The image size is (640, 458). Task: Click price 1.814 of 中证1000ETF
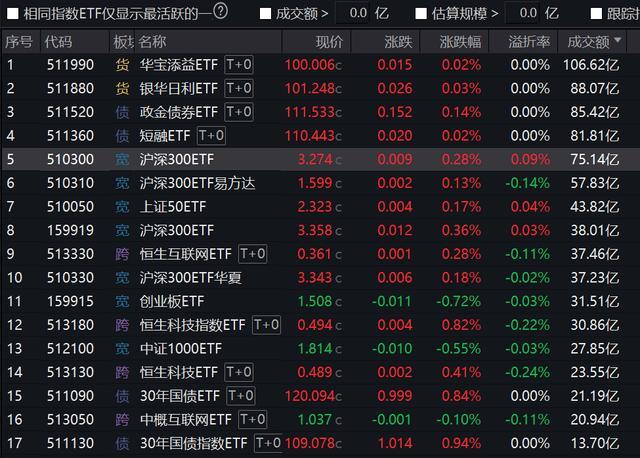(315, 349)
